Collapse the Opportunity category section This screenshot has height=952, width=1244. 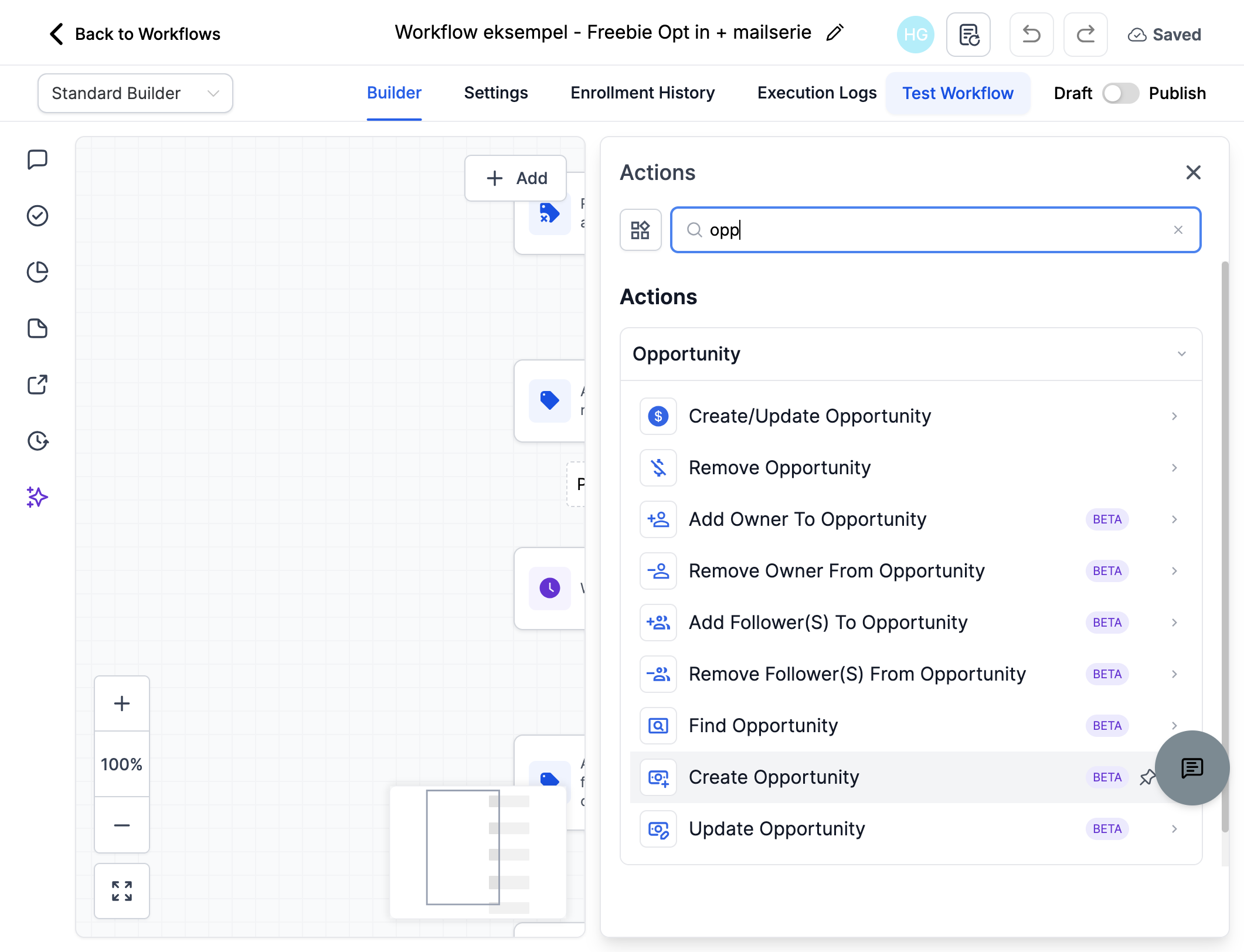click(911, 354)
